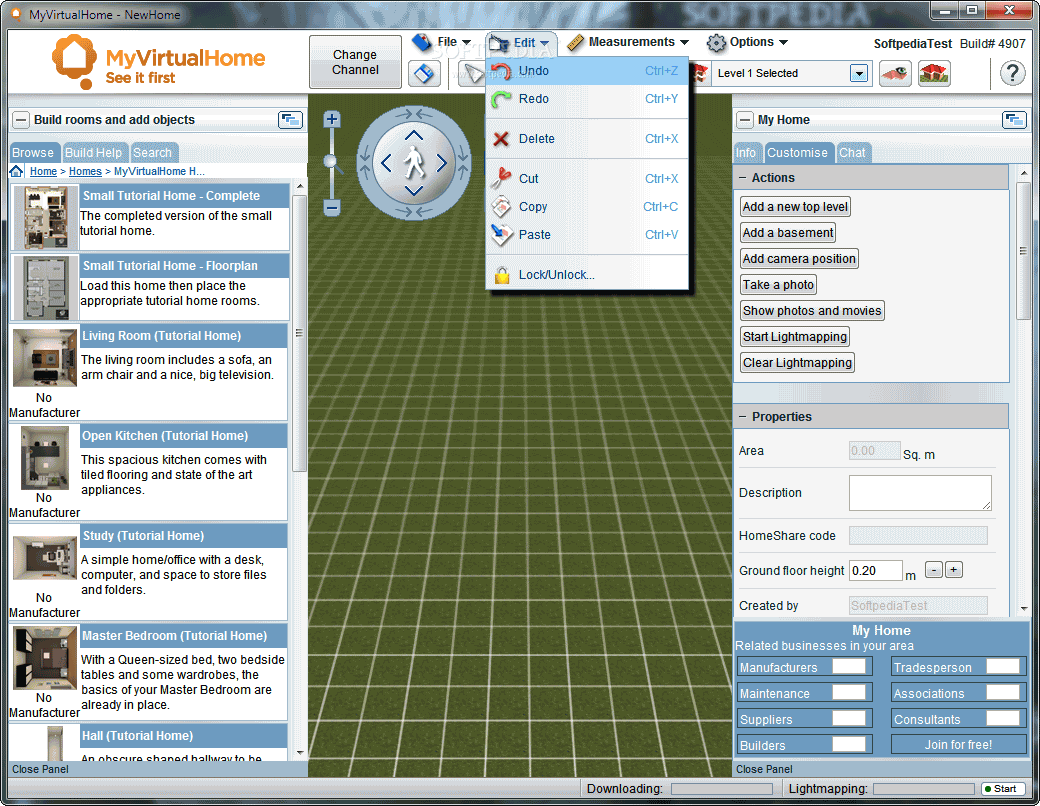Select Living Room (Tutorial Home) thumbnail
1040x806 pixels.
pyautogui.click(x=44, y=358)
